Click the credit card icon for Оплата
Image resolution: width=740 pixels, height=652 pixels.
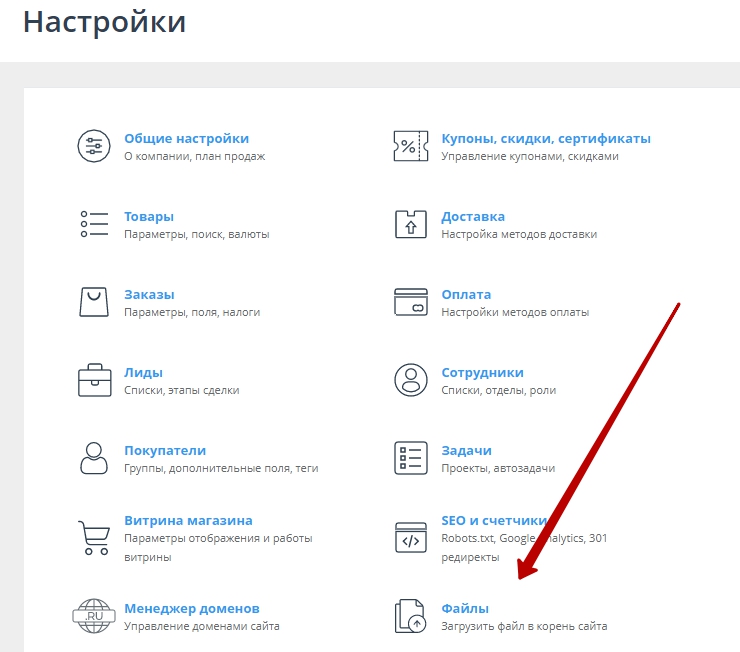410,302
